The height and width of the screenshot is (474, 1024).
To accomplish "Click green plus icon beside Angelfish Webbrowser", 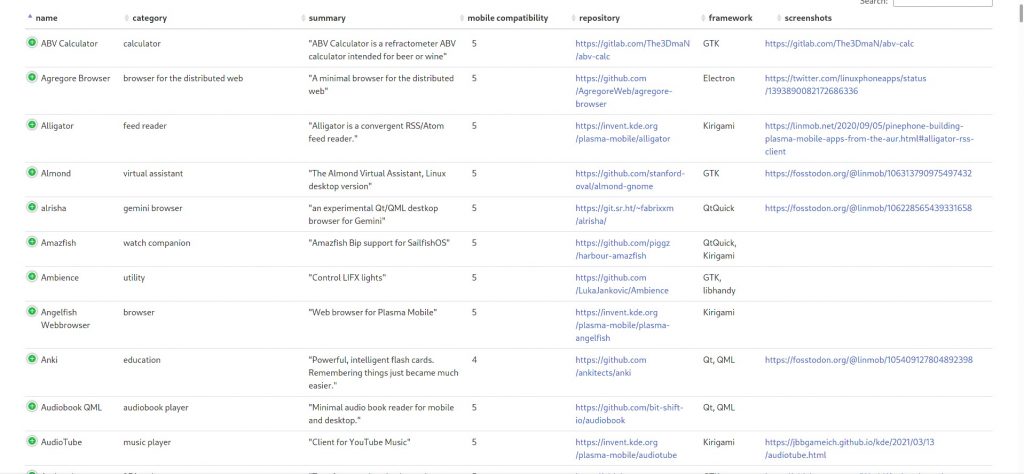I will tap(31, 313).
